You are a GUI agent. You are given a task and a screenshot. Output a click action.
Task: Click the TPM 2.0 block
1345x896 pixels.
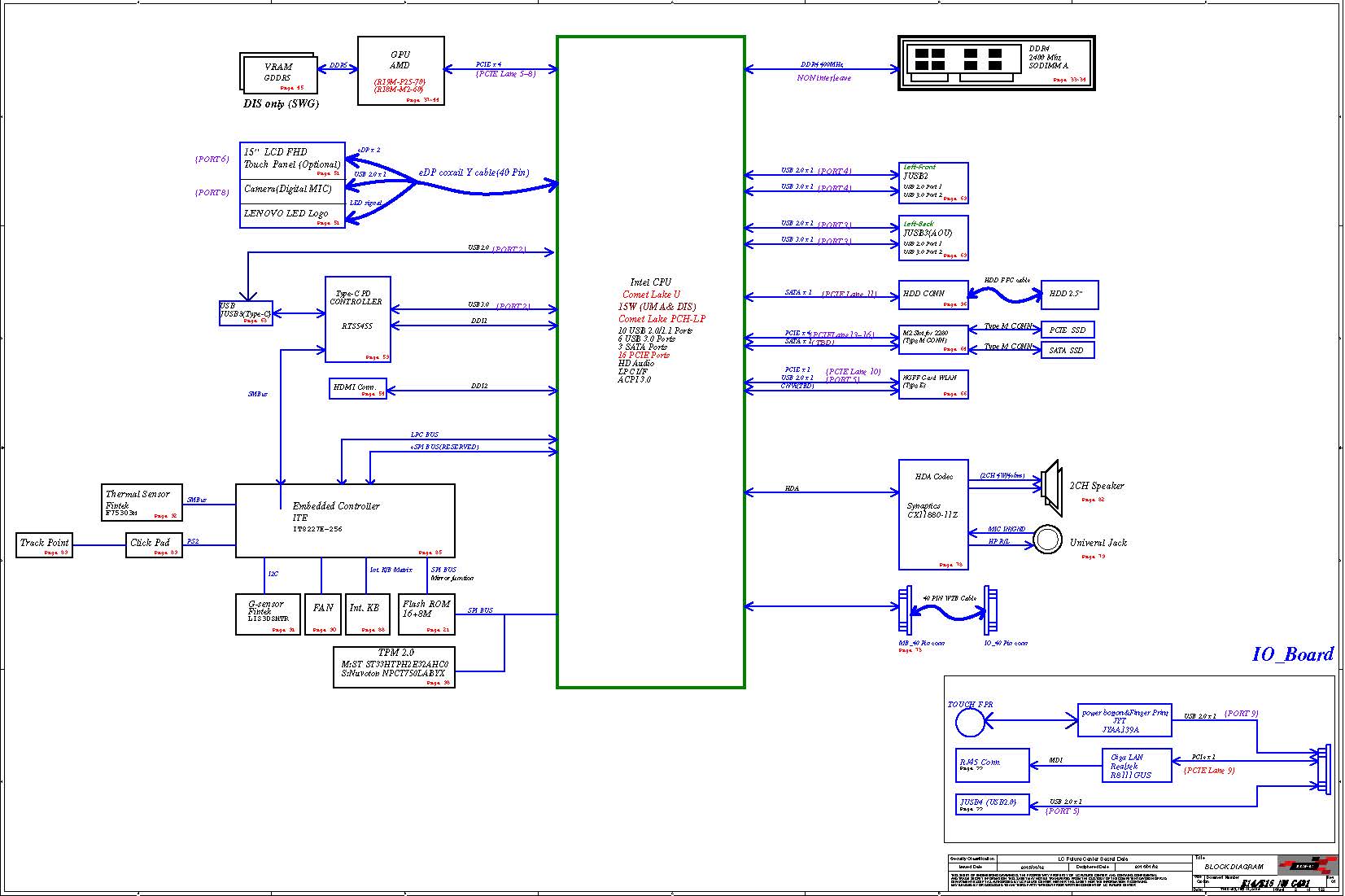[394, 667]
